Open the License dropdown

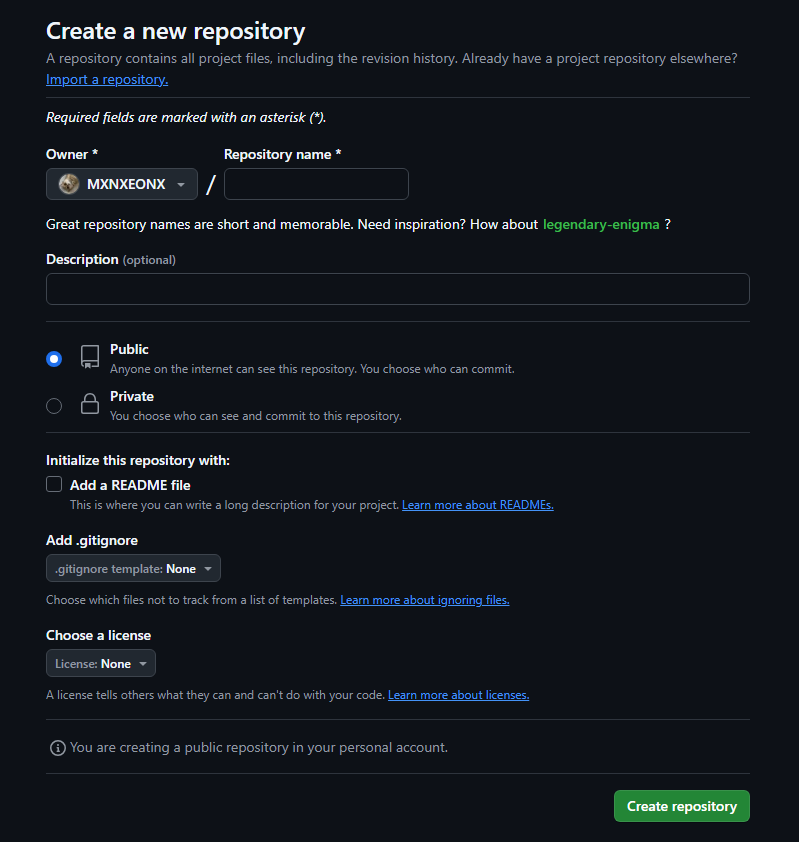tap(100, 662)
